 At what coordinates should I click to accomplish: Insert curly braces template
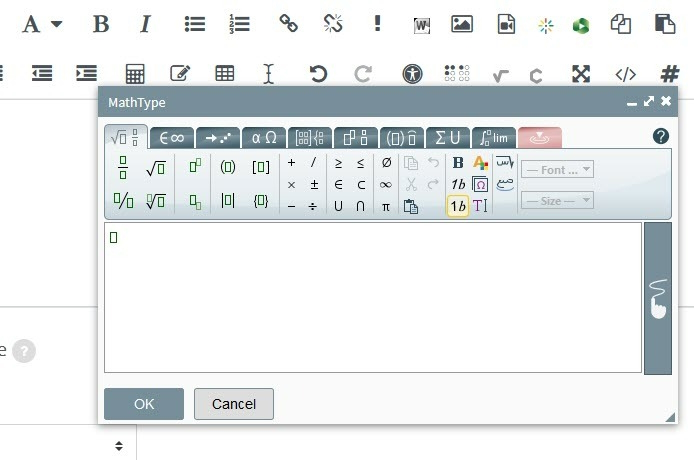click(x=261, y=201)
